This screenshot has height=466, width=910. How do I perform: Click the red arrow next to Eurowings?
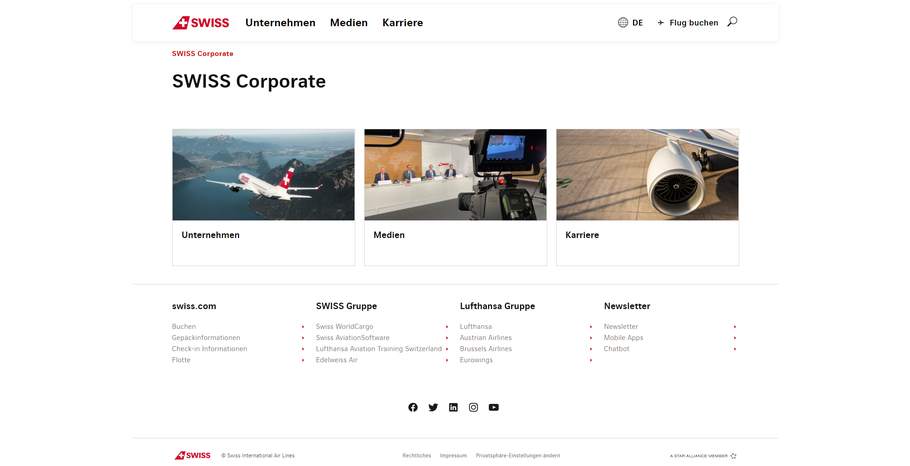[x=591, y=360]
